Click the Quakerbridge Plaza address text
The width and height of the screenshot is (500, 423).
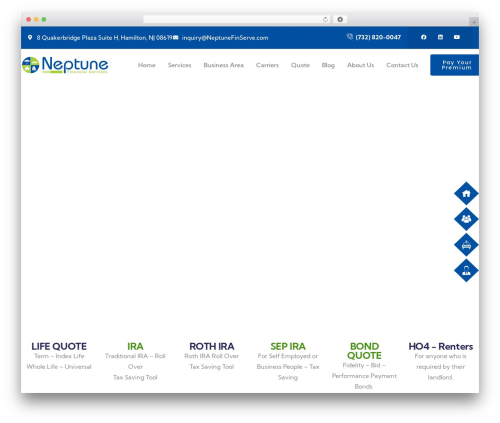point(104,38)
